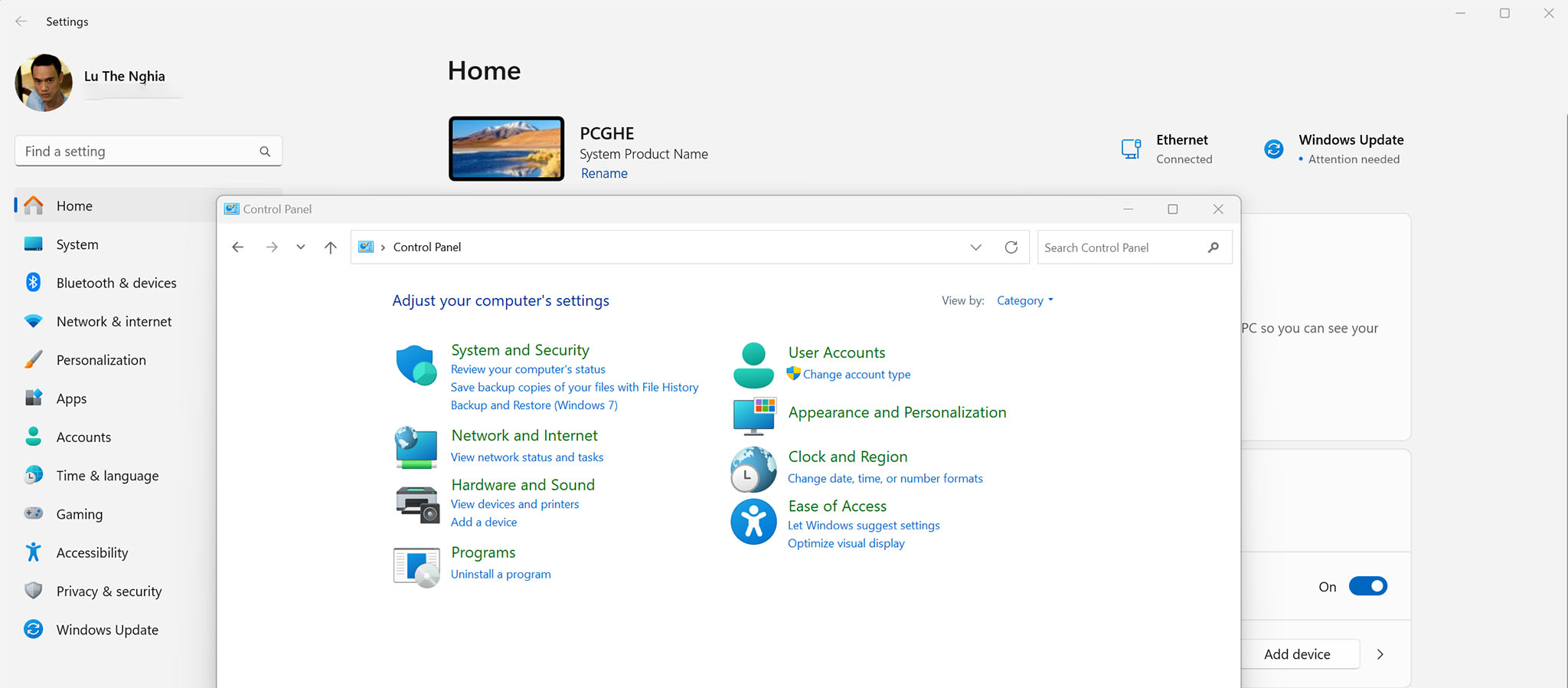The width and height of the screenshot is (1568, 688).
Task: Open the System and Security heading link
Action: (520, 350)
